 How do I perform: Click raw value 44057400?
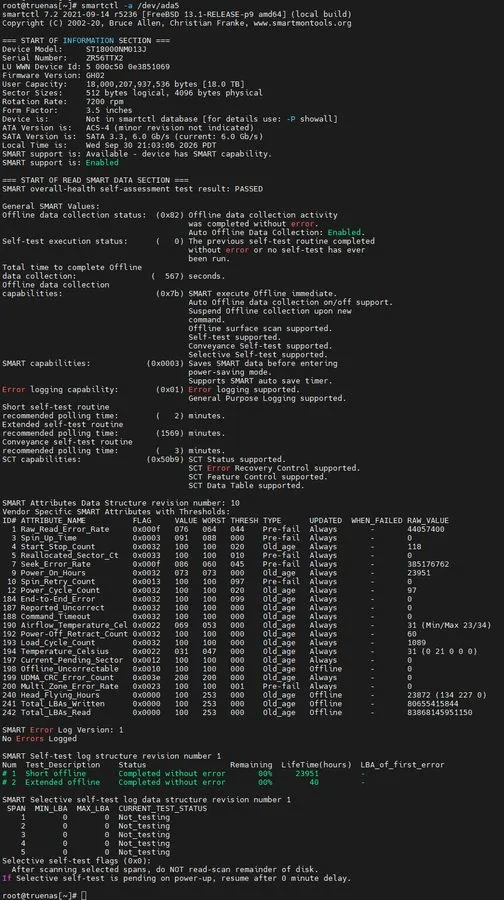coord(425,529)
